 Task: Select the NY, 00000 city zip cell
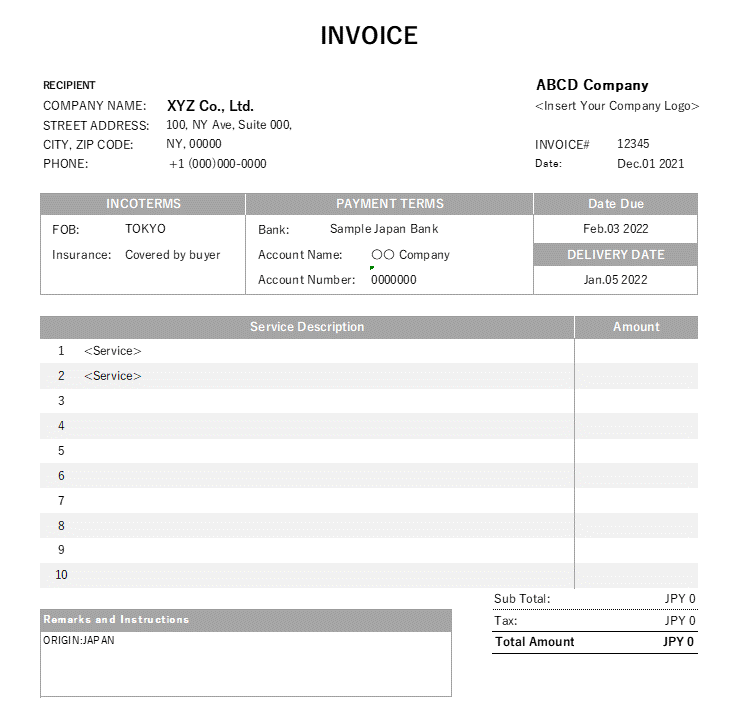pyautogui.click(x=194, y=144)
